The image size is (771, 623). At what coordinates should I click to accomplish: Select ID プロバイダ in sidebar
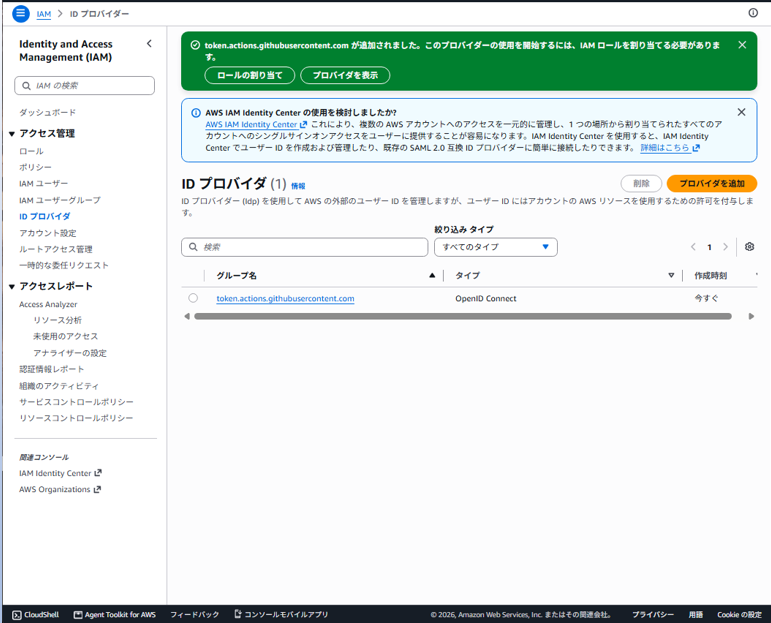coord(45,216)
